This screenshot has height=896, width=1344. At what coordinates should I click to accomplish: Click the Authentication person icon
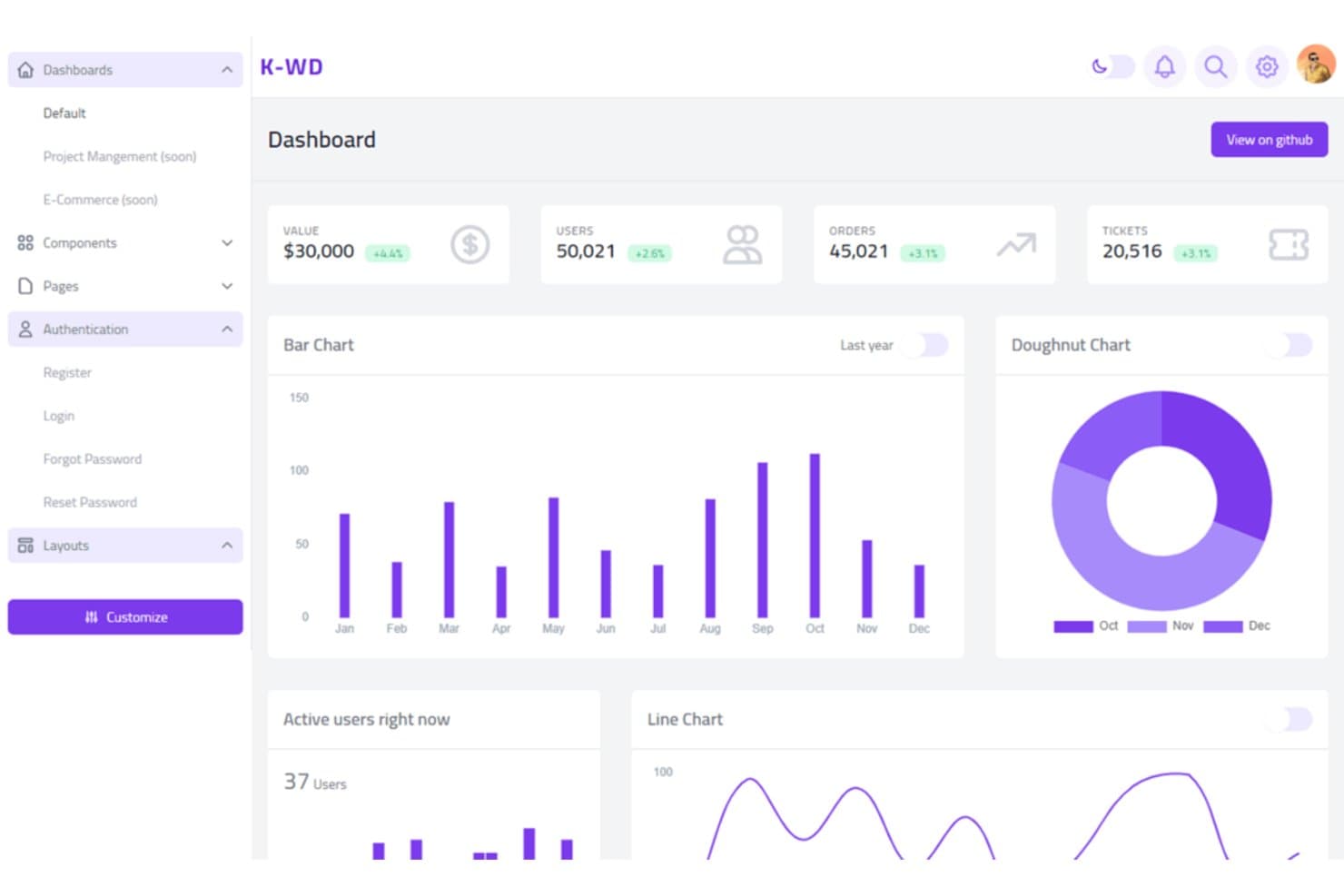point(25,329)
